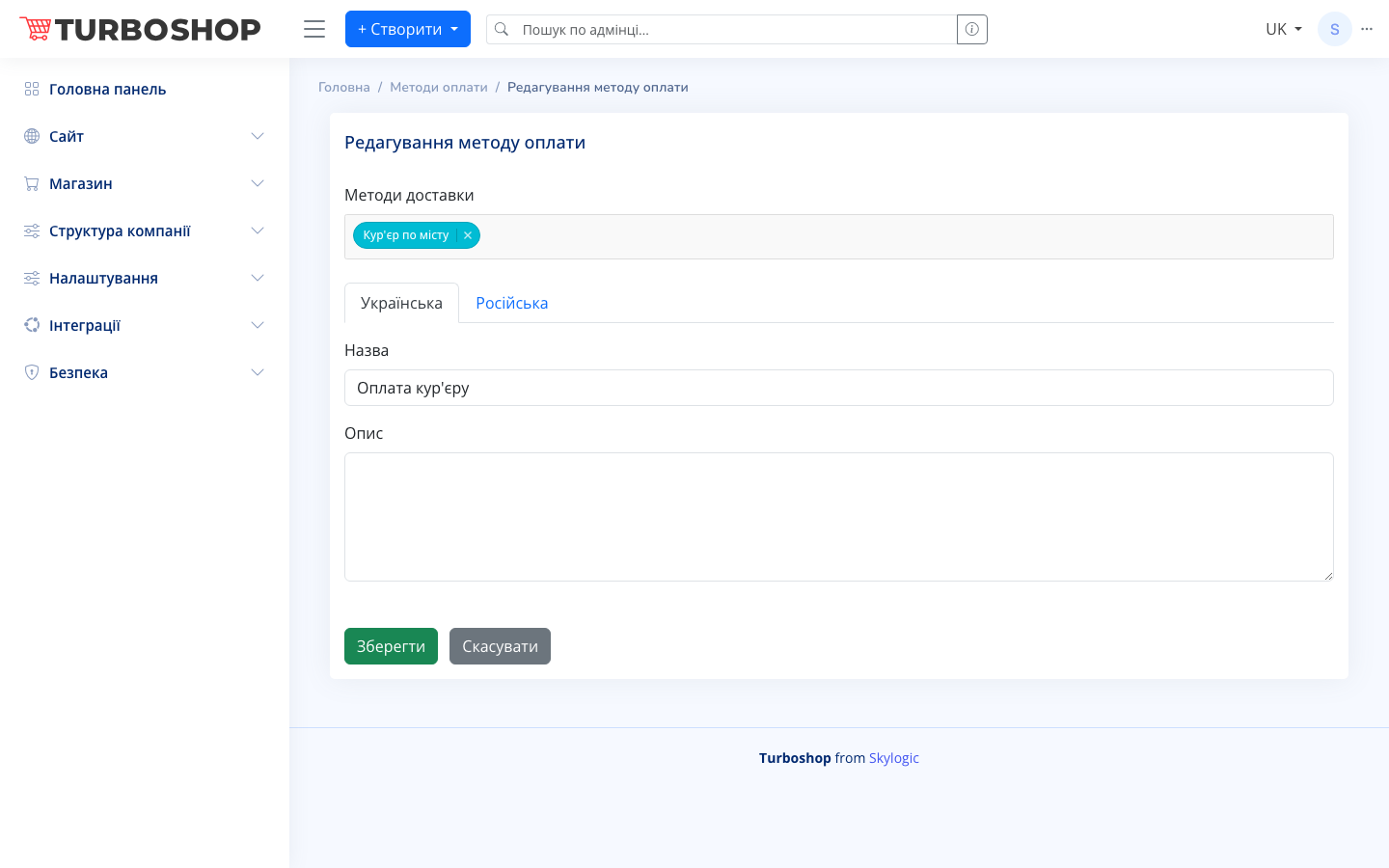Expand Структура компанії chevron
This screenshot has width=1389, height=868.
[258, 231]
